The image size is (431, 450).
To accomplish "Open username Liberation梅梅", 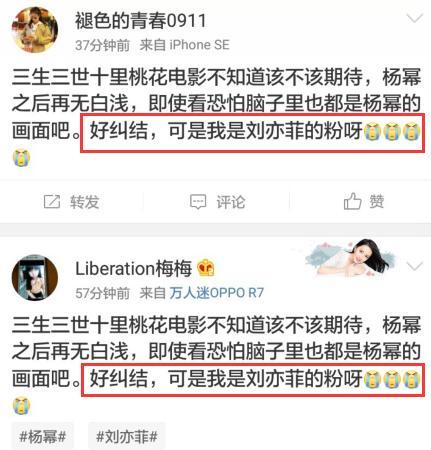I will pyautogui.click(x=134, y=268).
